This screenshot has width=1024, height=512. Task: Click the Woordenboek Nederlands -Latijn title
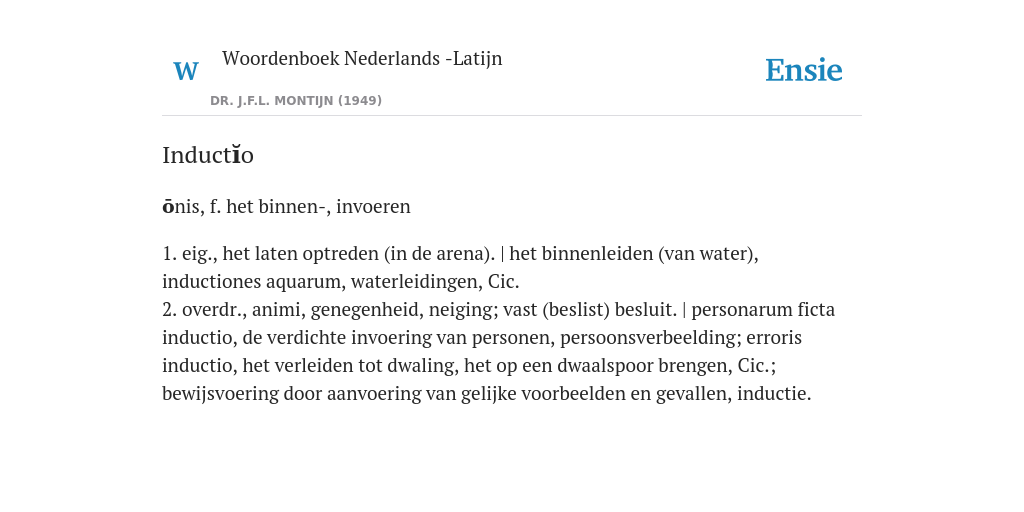(x=362, y=58)
